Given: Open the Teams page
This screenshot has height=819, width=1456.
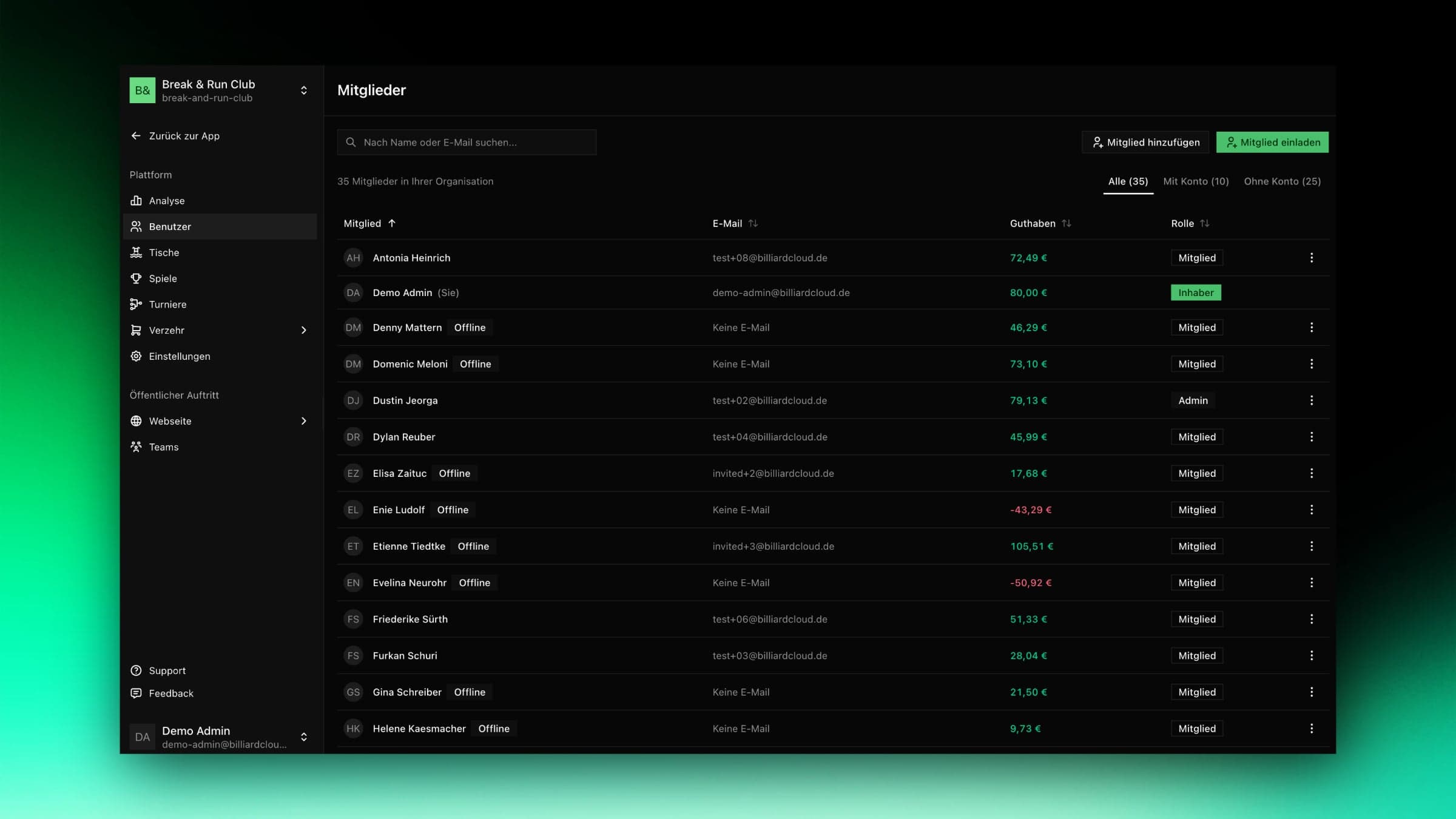Looking at the screenshot, I should [x=220, y=447].
